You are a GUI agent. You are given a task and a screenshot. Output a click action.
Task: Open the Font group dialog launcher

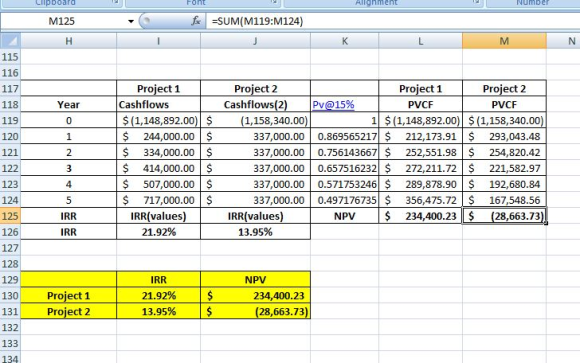[x=274, y=2]
